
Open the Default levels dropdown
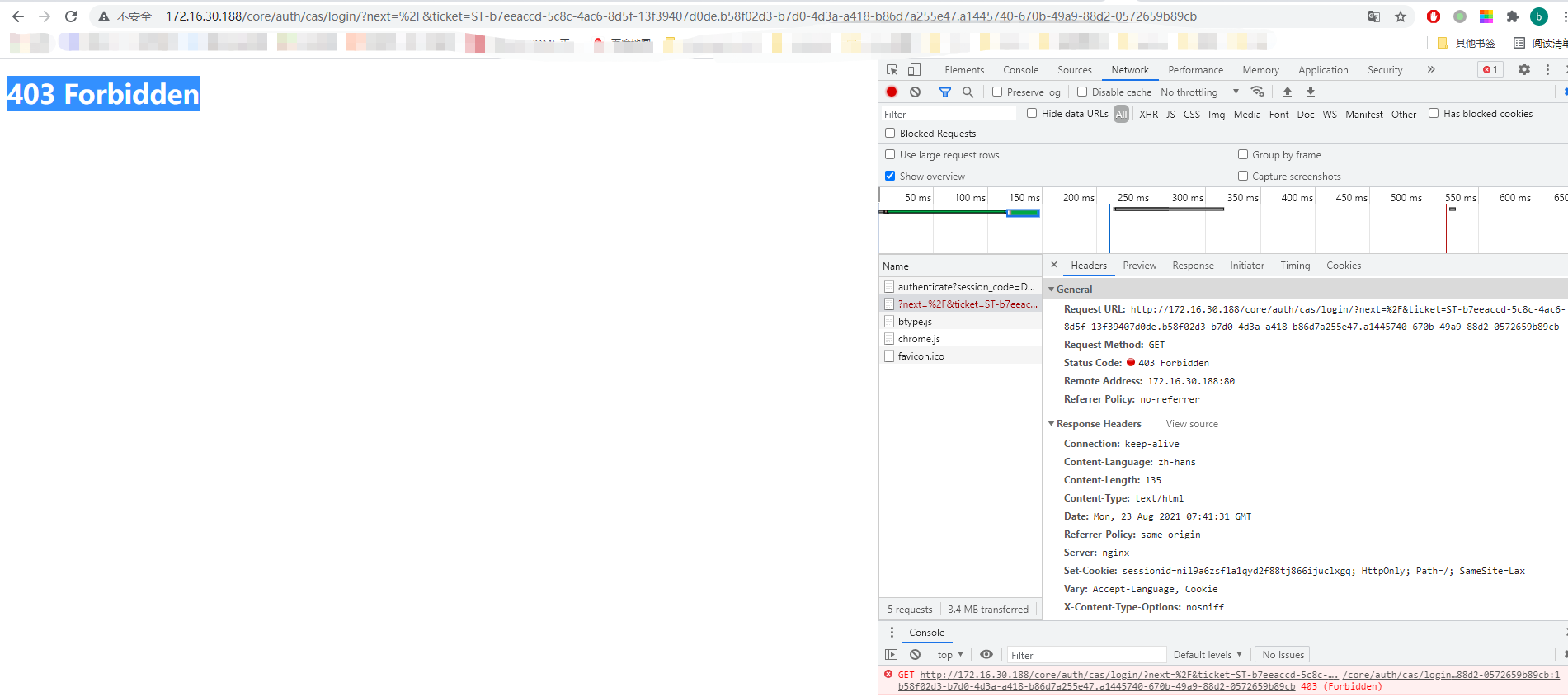pyautogui.click(x=1208, y=655)
